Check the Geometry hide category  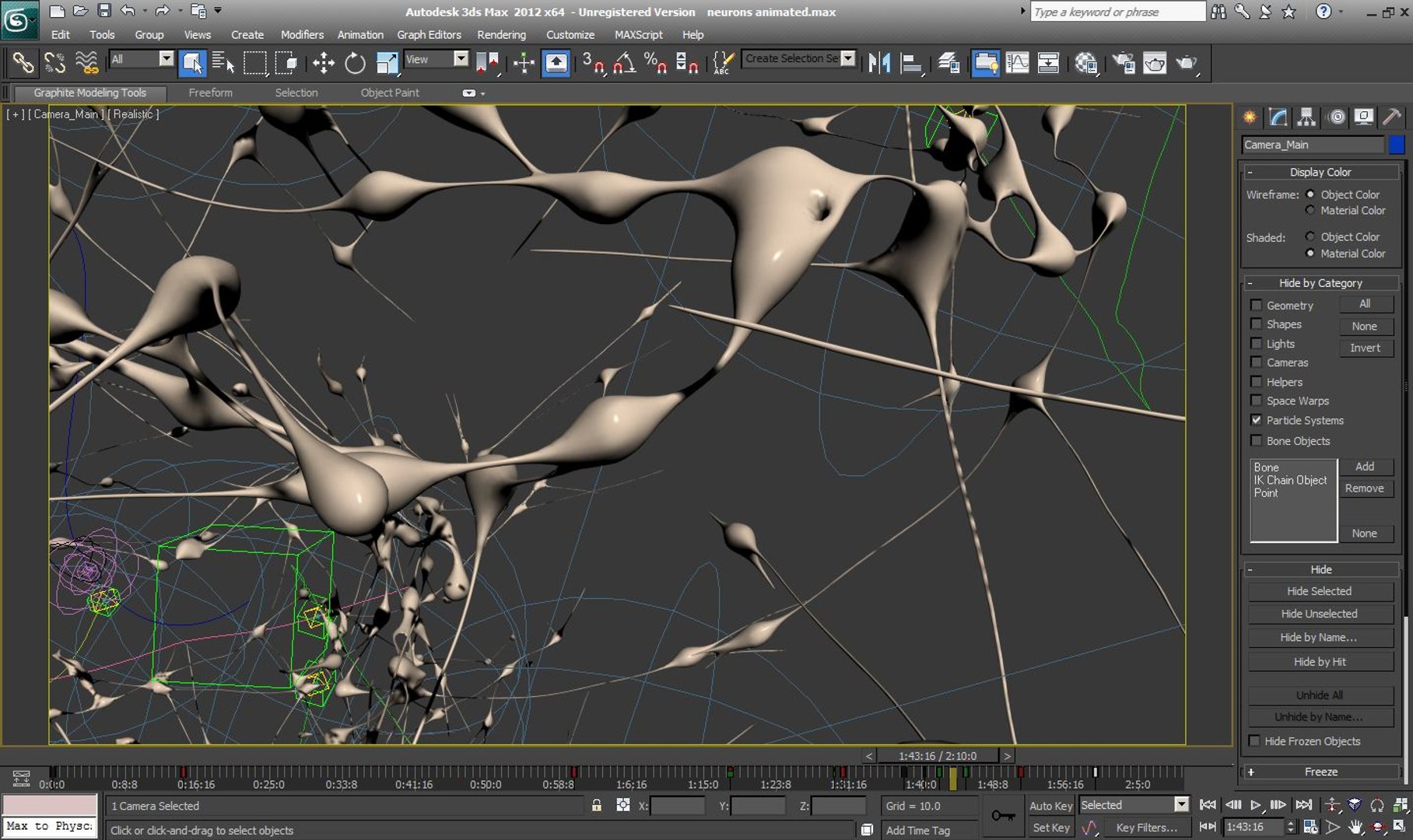tap(1256, 305)
